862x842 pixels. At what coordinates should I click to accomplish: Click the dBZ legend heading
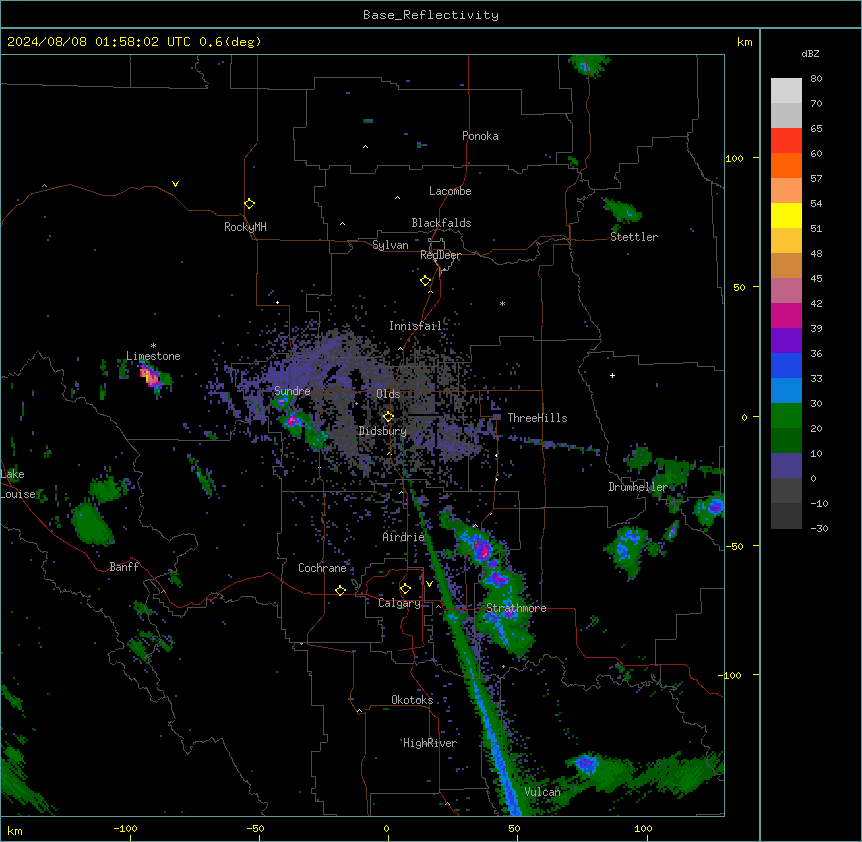[810, 53]
